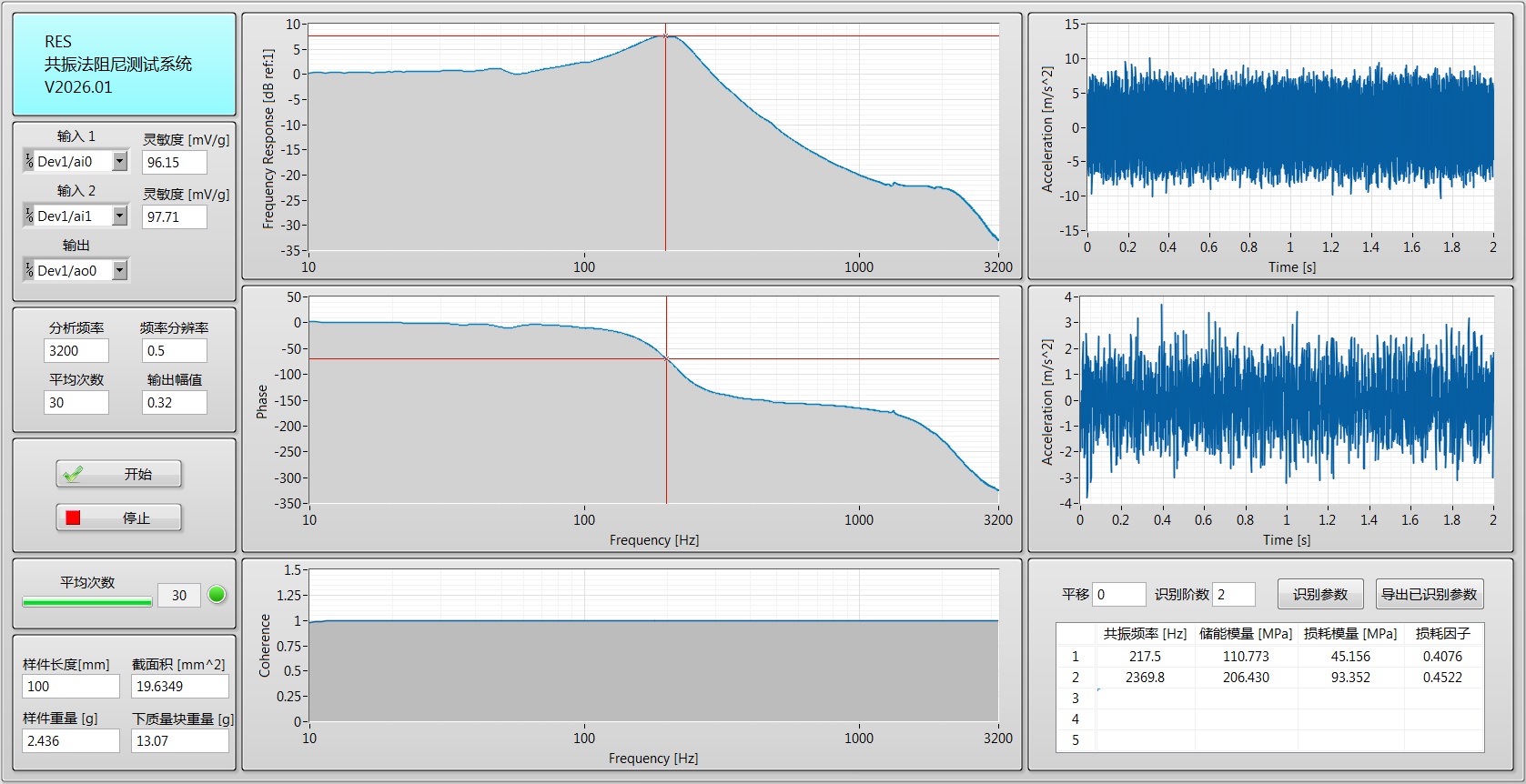Screen dimensions: 1526x784
Task: Click the 开始 start button
Action: click(119, 474)
